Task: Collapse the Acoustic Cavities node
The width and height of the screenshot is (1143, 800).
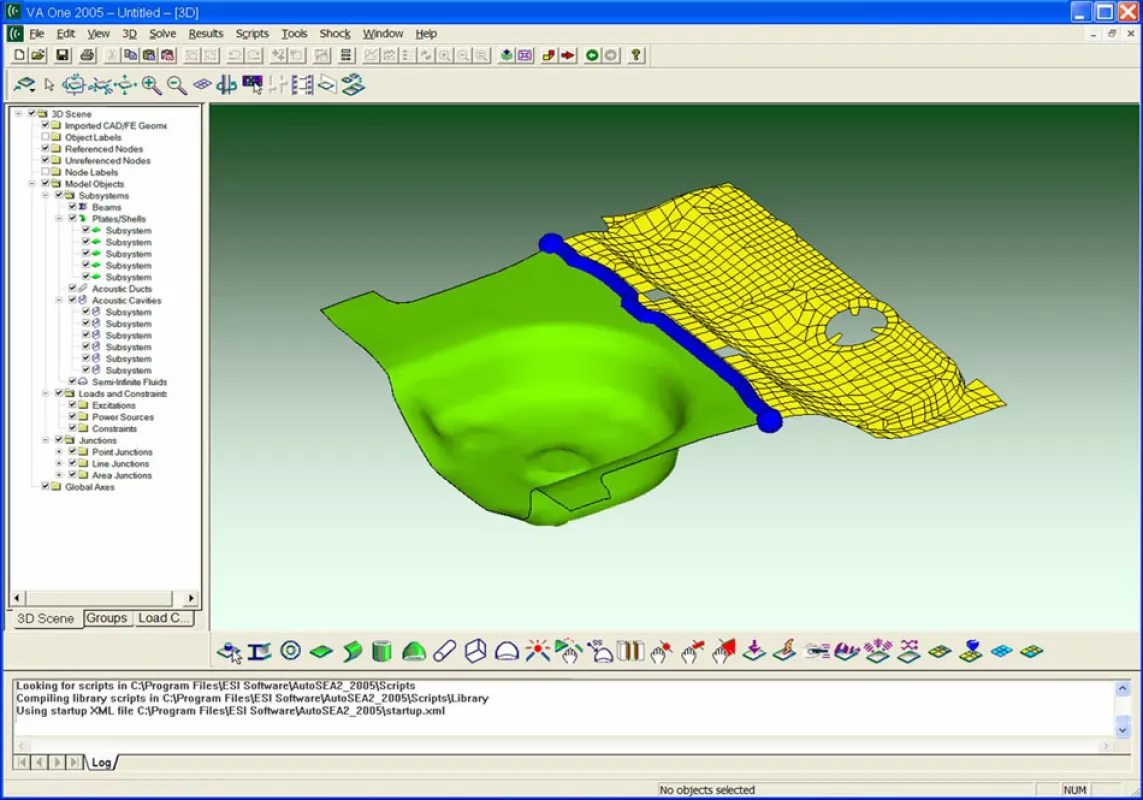Action: pos(59,300)
